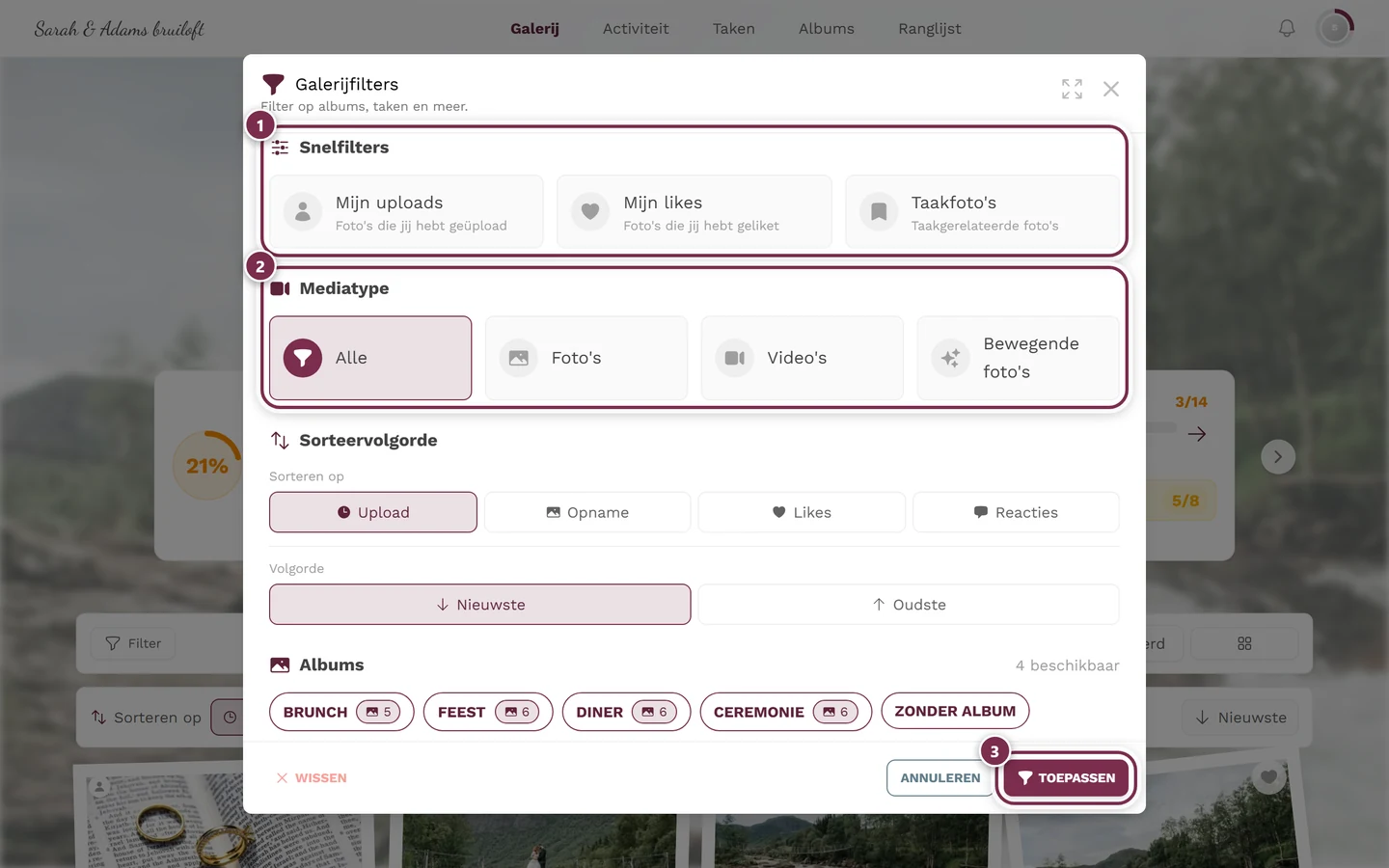The height and width of the screenshot is (868, 1389).
Task: Open notifications bell in the header
Action: 1287,28
